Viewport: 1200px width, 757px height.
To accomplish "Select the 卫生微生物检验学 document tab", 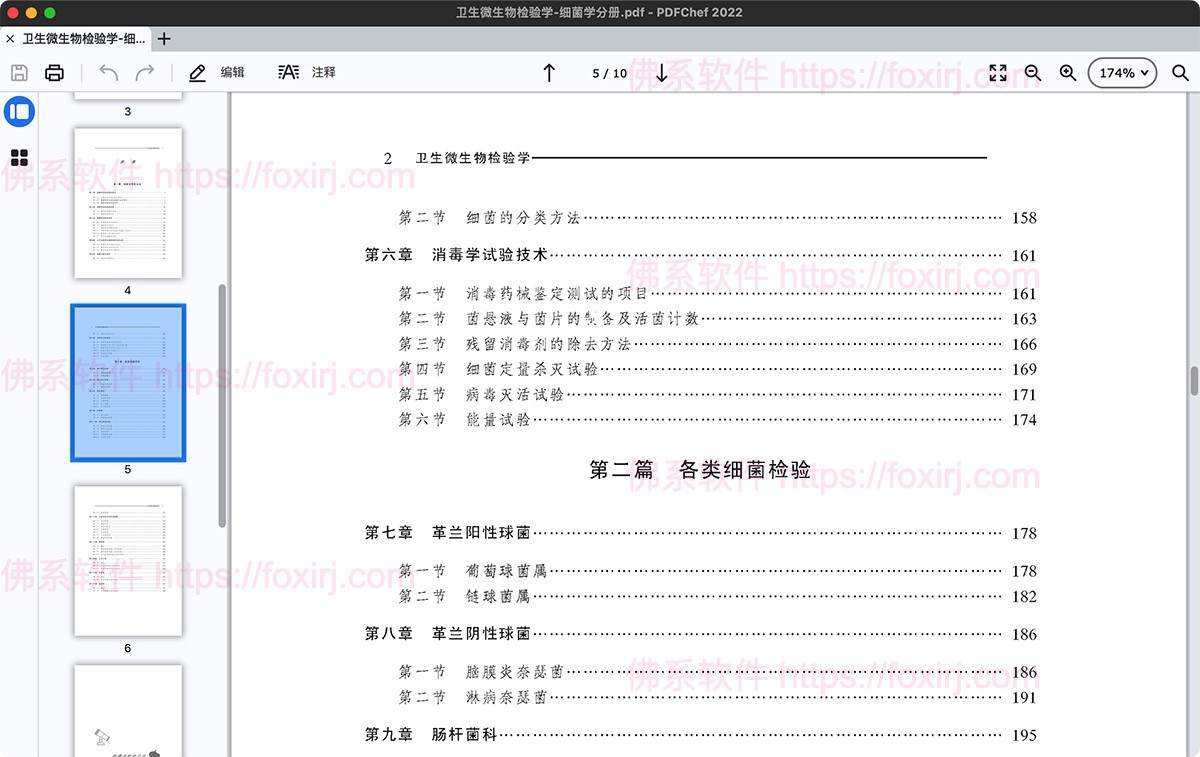I will 85,38.
